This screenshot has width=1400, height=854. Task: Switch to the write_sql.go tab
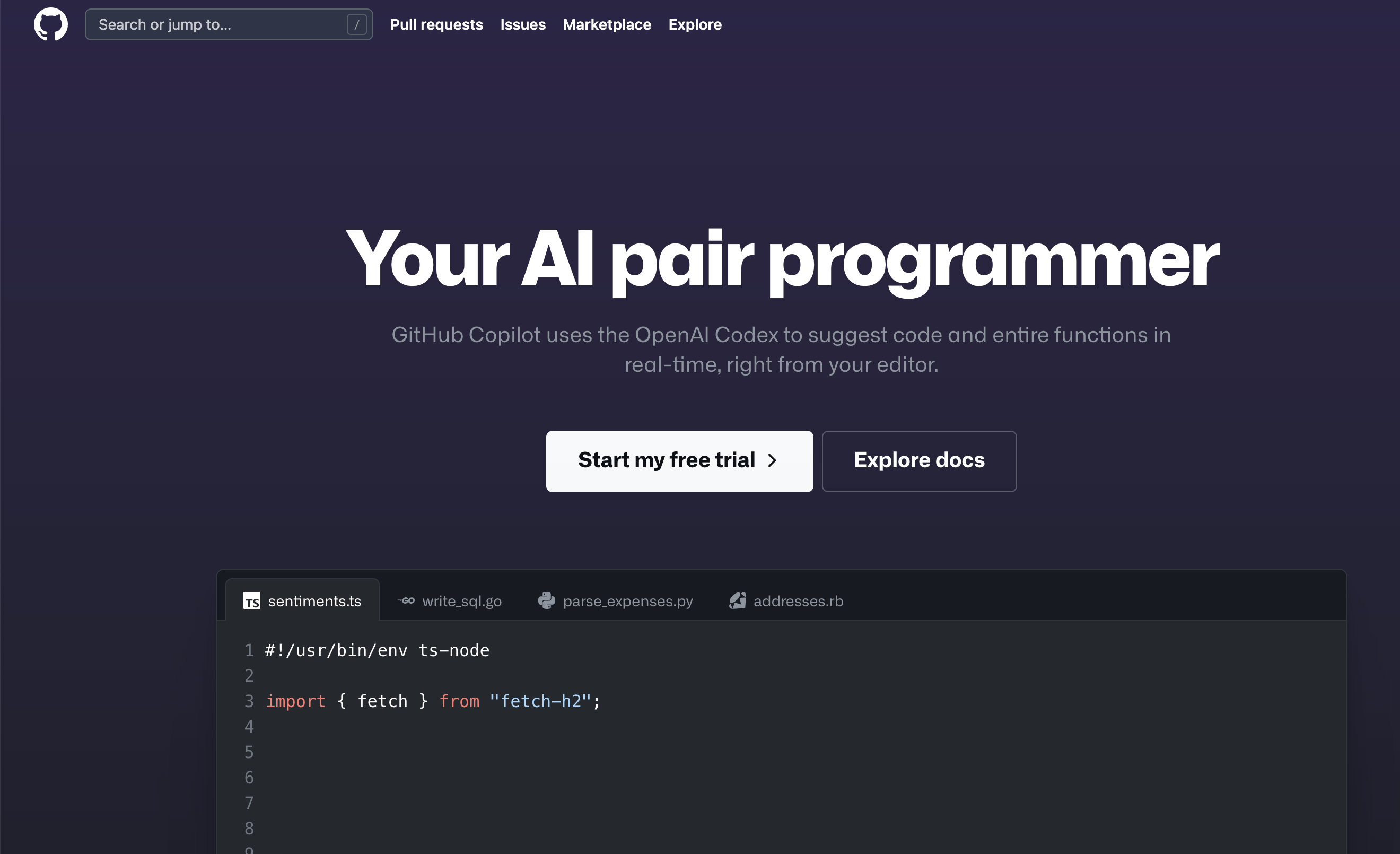coord(450,600)
